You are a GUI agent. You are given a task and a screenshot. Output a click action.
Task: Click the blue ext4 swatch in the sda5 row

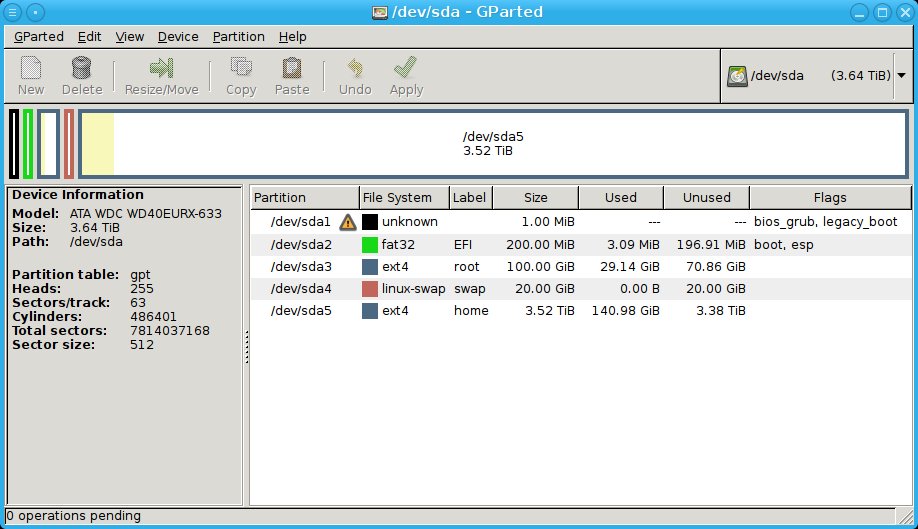pyautogui.click(x=369, y=311)
